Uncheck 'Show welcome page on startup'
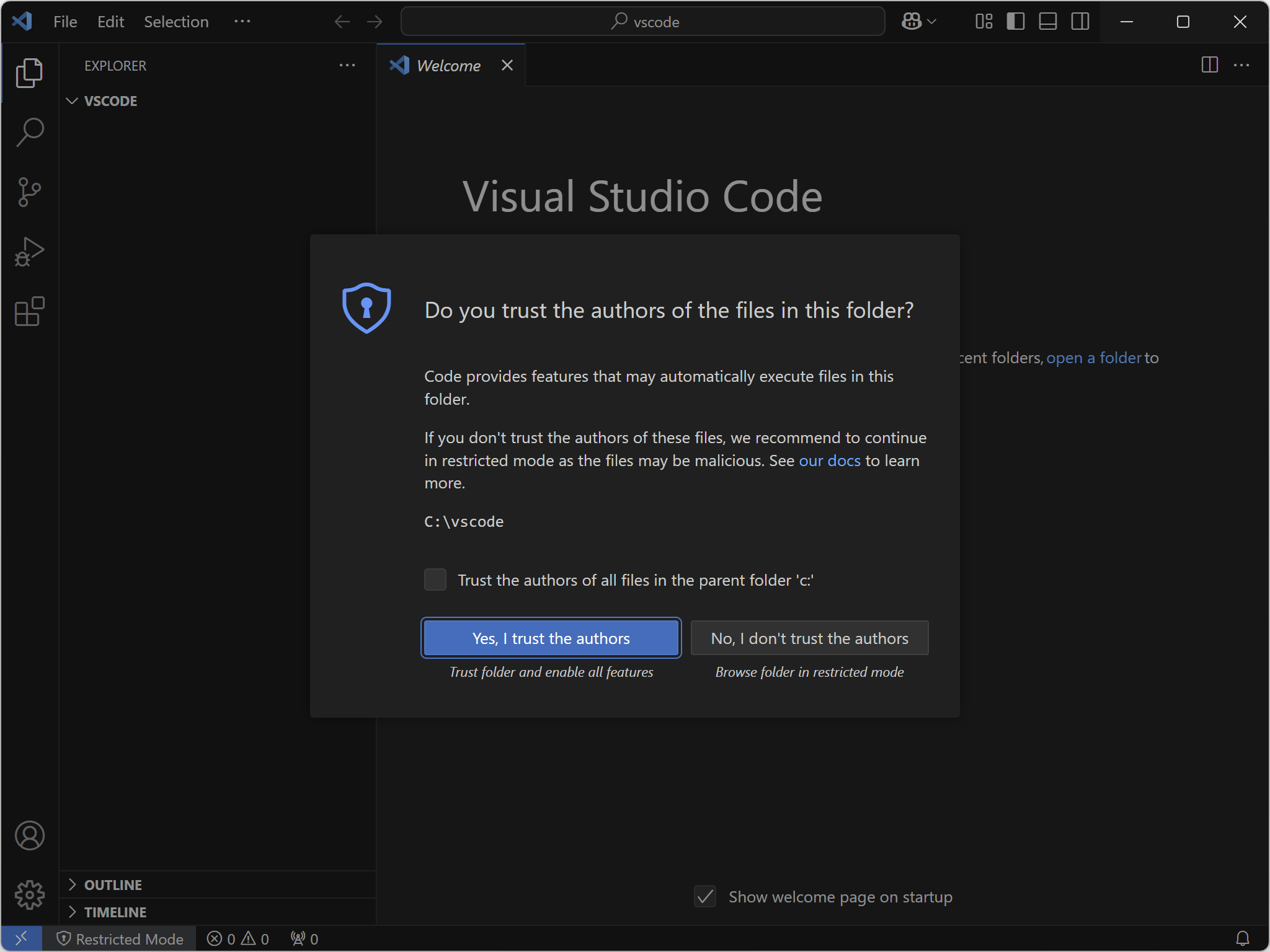The width and height of the screenshot is (1270, 952). coord(705,896)
